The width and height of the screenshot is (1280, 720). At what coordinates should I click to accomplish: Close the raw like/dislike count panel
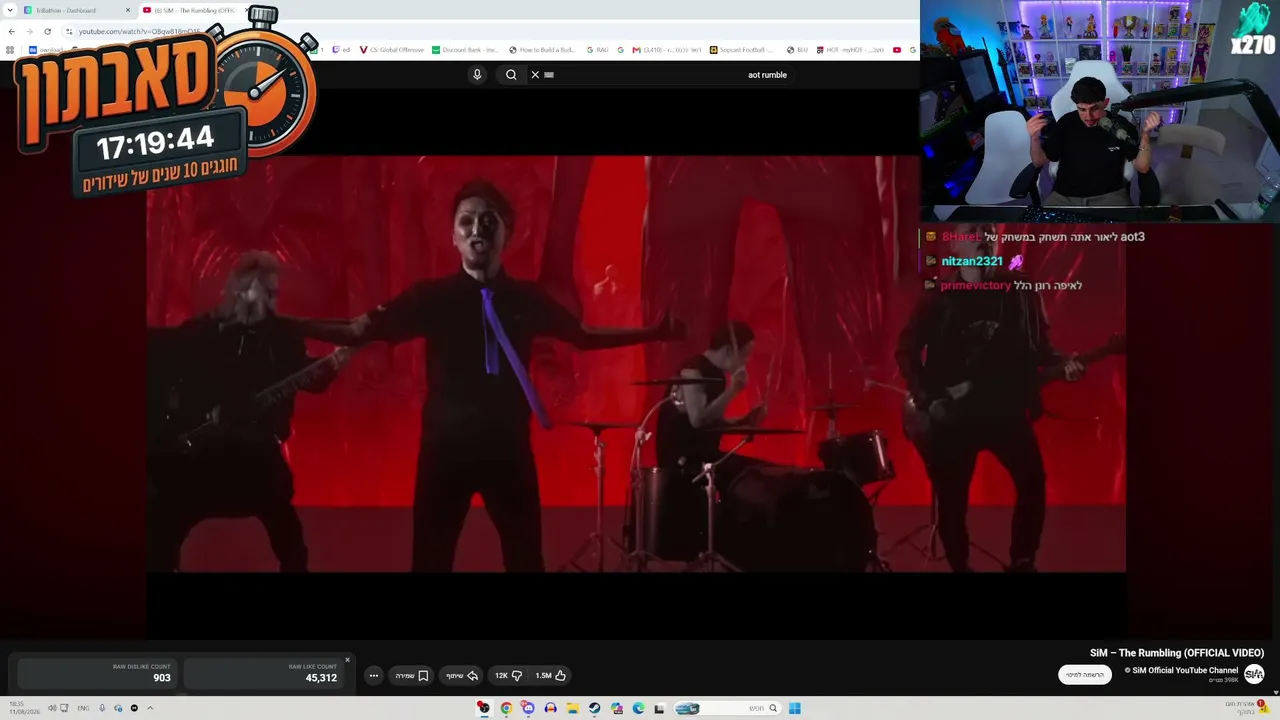348,660
